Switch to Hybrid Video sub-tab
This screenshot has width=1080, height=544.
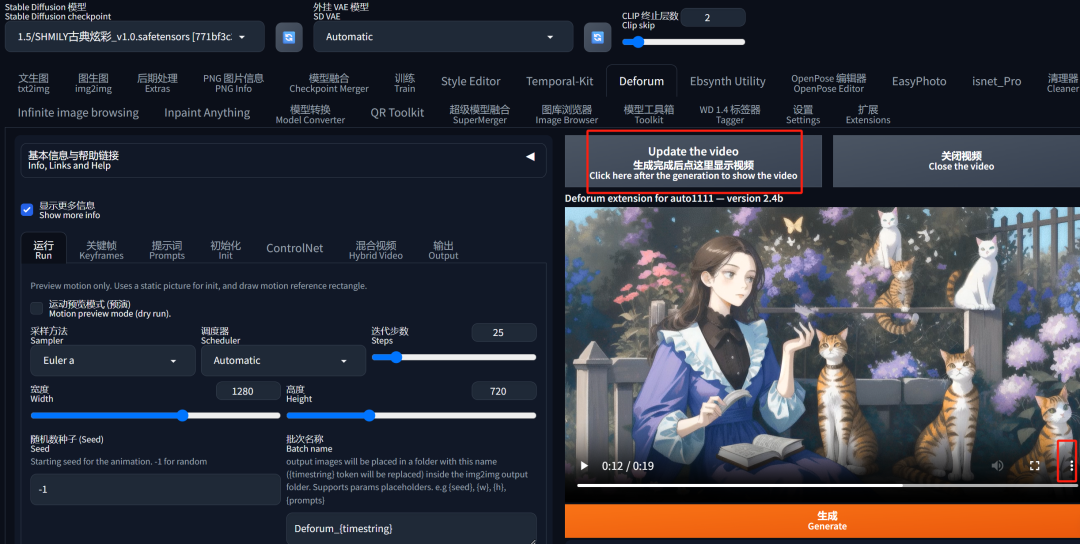click(375, 249)
